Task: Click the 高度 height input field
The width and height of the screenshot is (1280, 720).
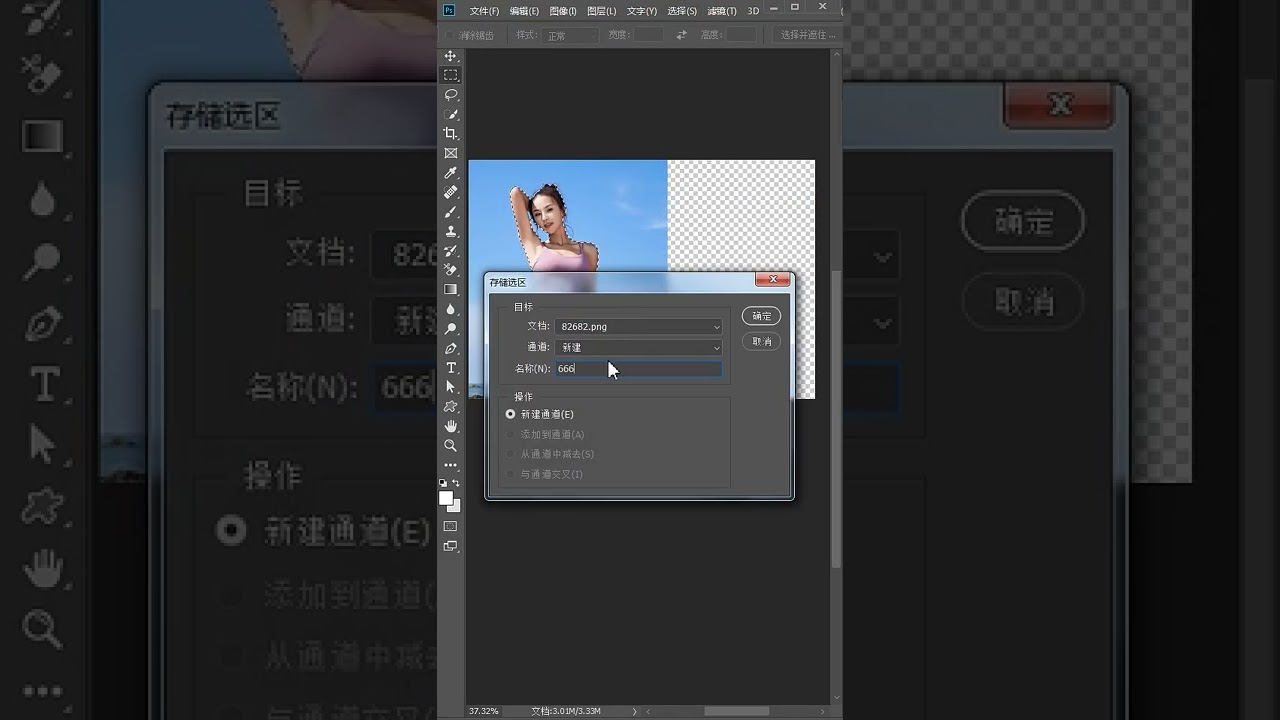Action: pos(741,35)
